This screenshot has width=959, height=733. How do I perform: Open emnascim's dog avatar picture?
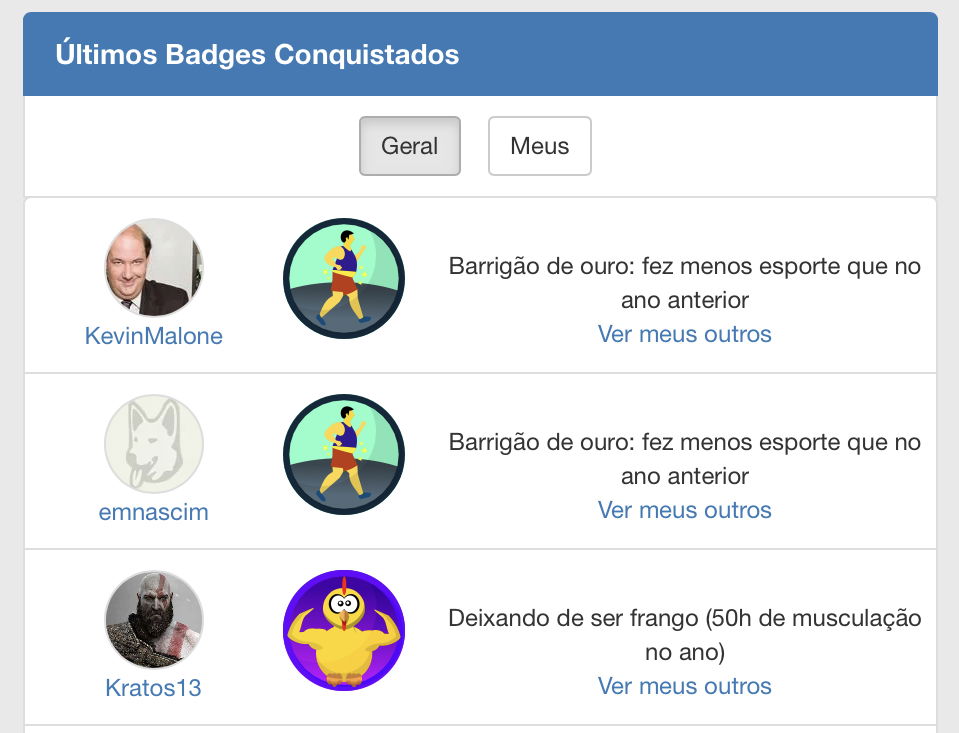pos(154,443)
